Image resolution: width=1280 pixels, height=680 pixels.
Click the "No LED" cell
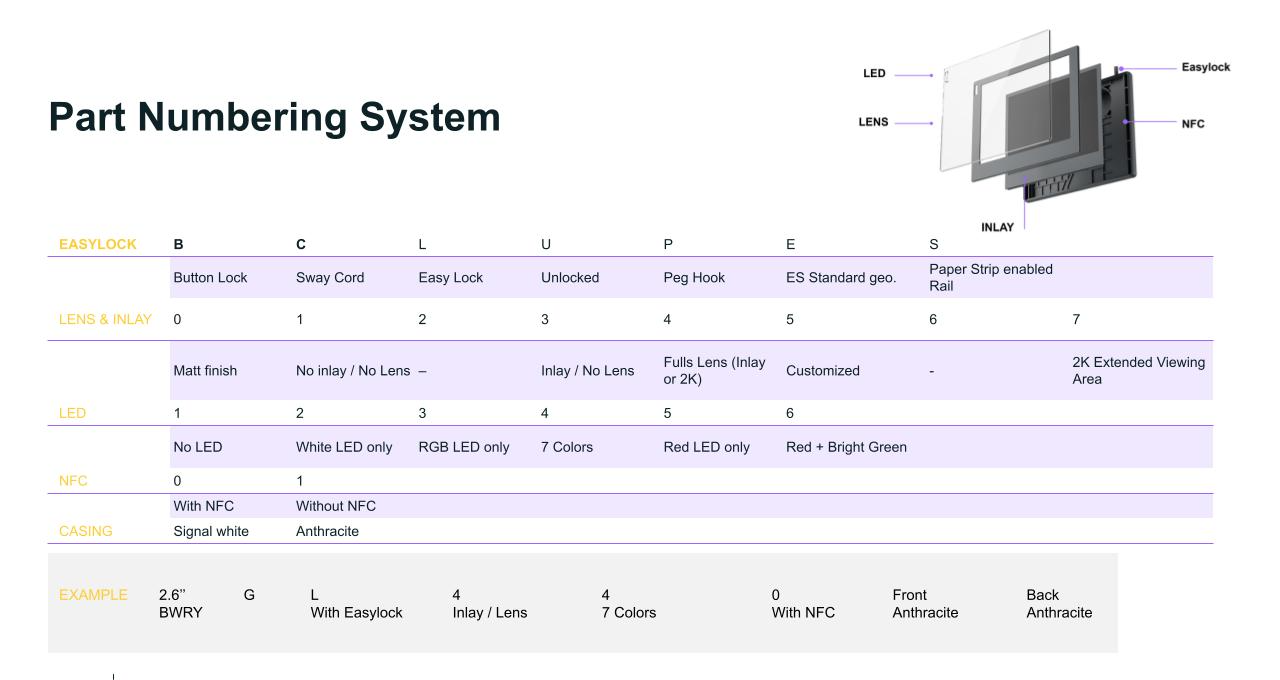coord(198,447)
